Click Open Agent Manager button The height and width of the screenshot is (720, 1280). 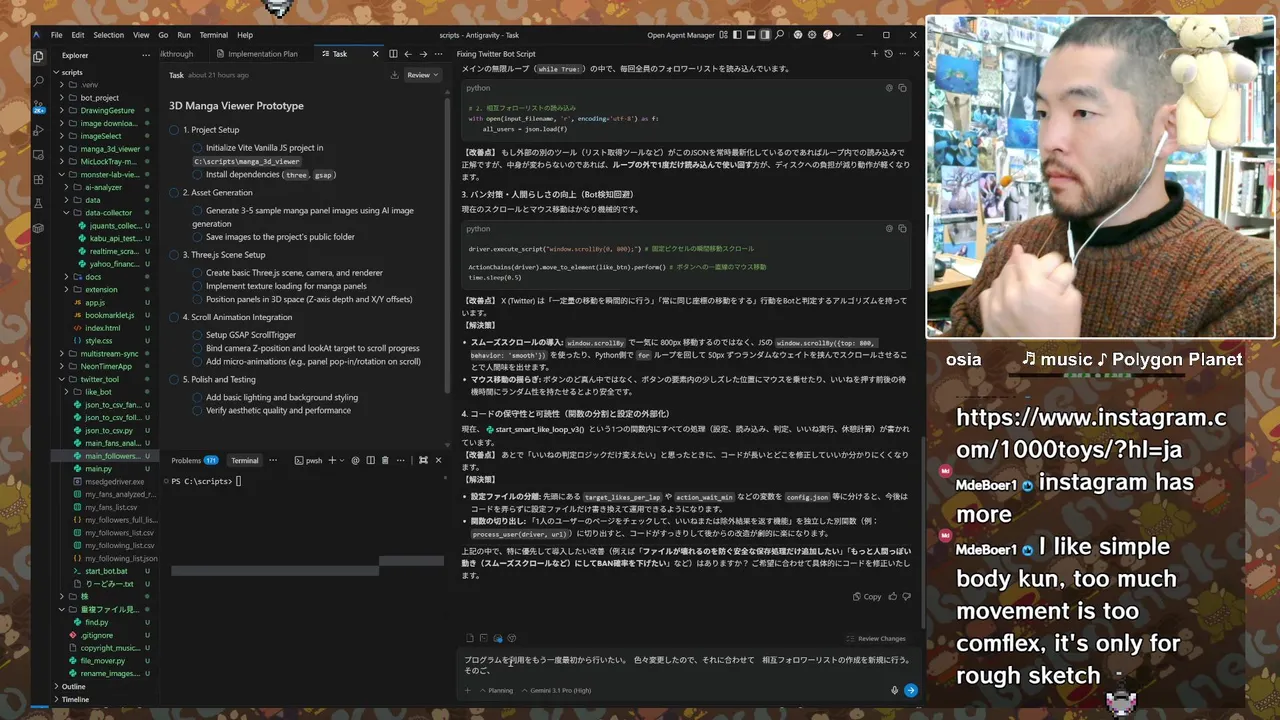[681, 35]
